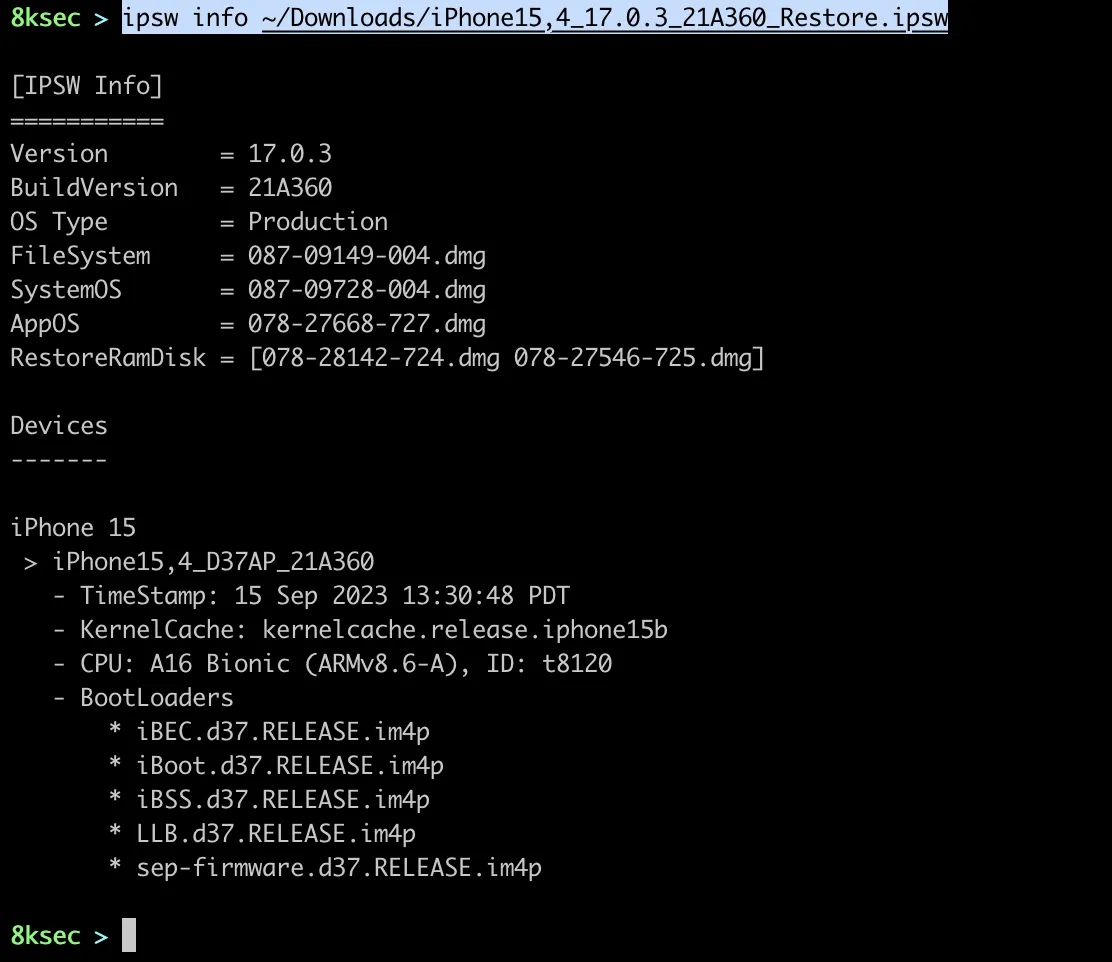Screen dimensions: 1112x962
Task: Click the RestoreRamDisk entry 078-27546-725.dmg
Action: coord(634,358)
